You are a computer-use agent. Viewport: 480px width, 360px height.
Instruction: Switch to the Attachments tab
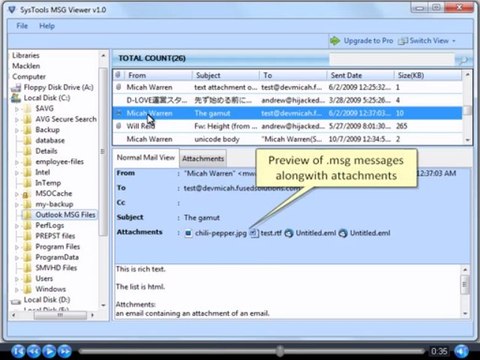(203, 159)
